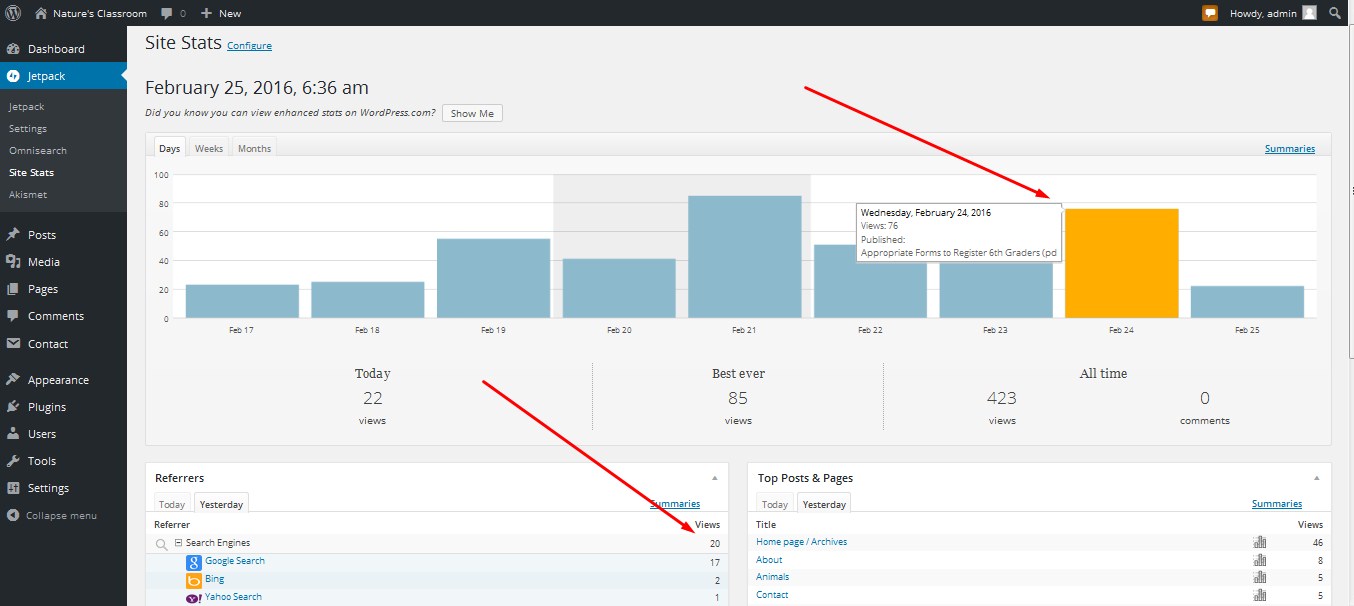1354x606 pixels.
Task: Open the admin bar search magnifier
Action: coord(1335,13)
